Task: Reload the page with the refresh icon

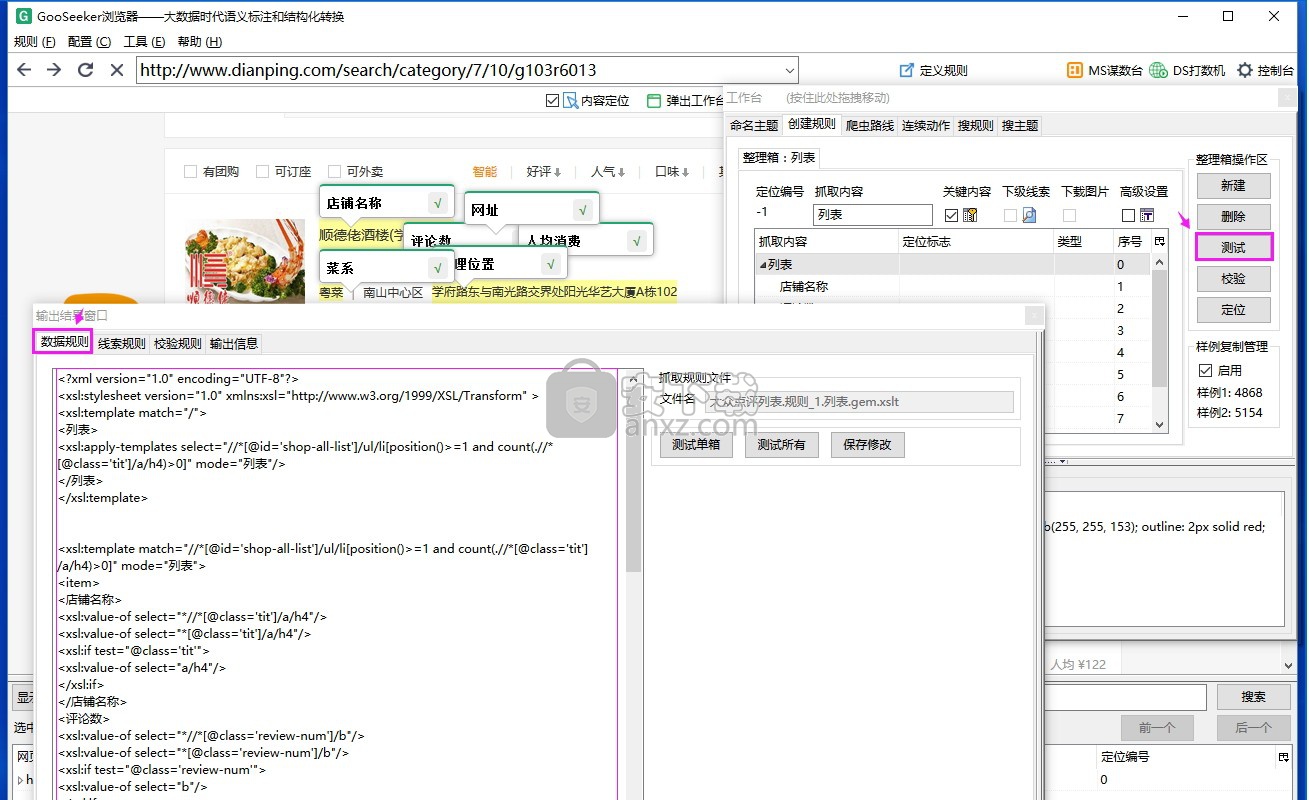Action: (x=86, y=70)
